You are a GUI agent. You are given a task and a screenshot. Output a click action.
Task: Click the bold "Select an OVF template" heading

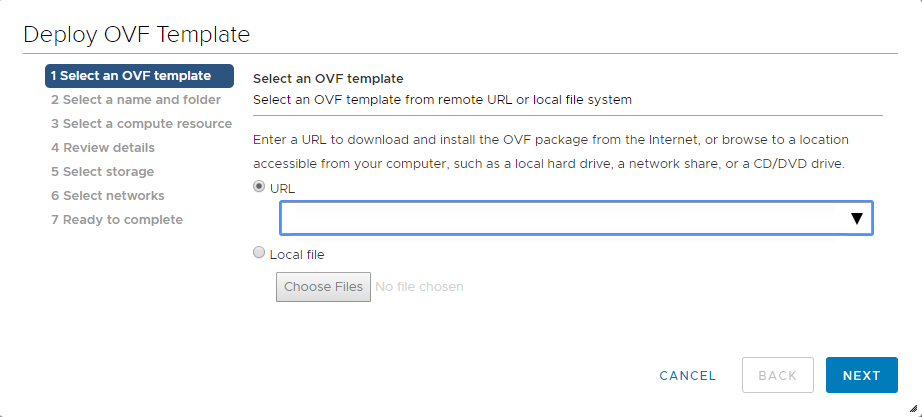coord(328,78)
